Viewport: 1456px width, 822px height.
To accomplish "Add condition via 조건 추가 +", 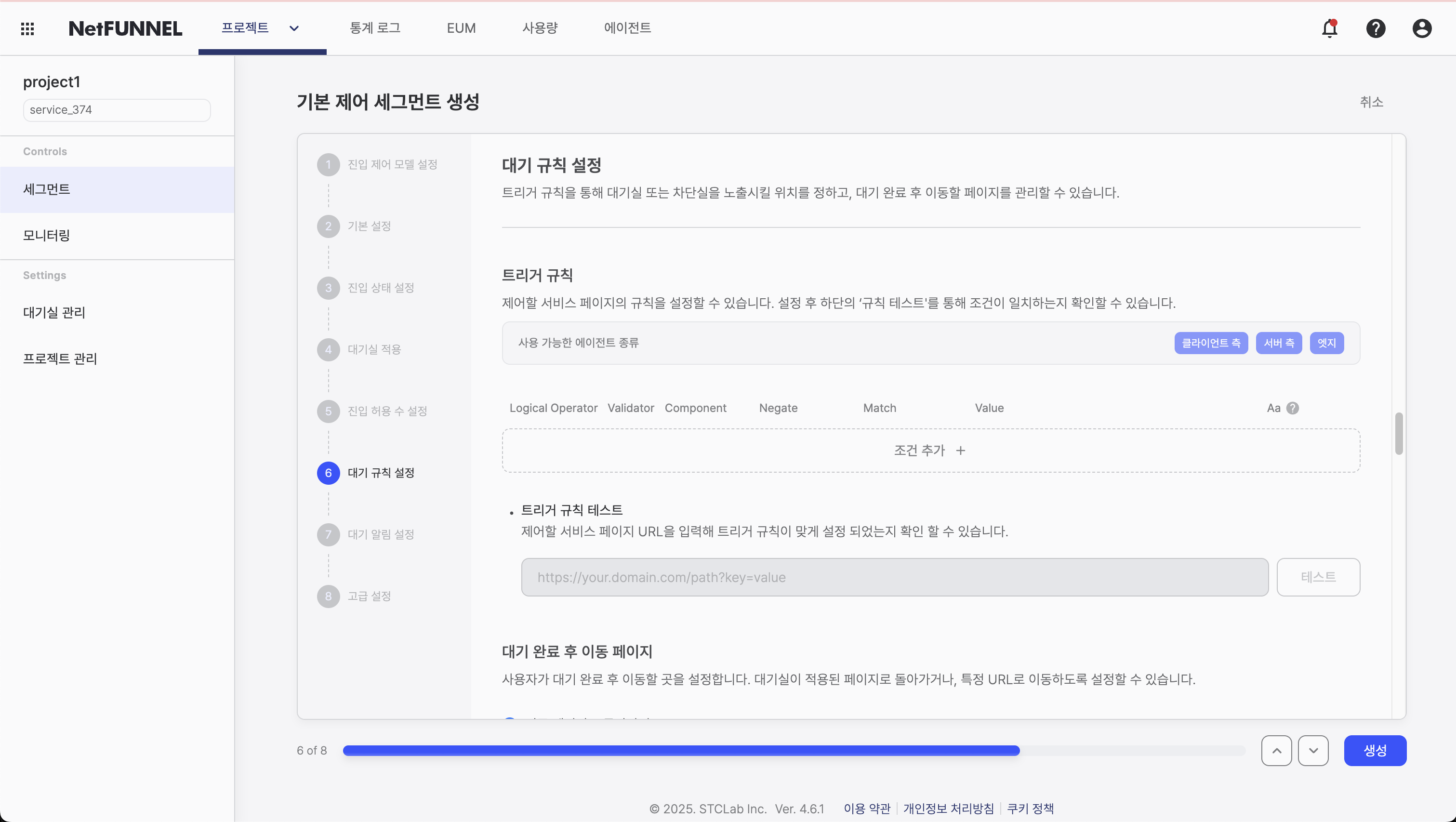I will pyautogui.click(x=930, y=451).
